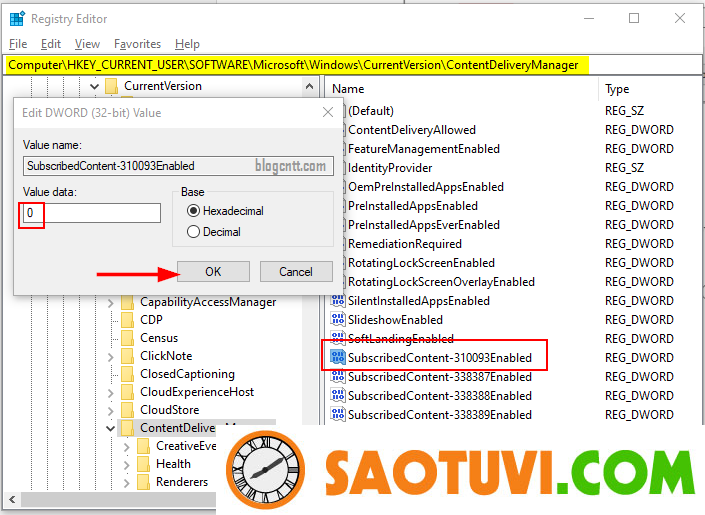This screenshot has width=705, height=515.
Task: Expand the Health subkey
Action: click(x=126, y=465)
